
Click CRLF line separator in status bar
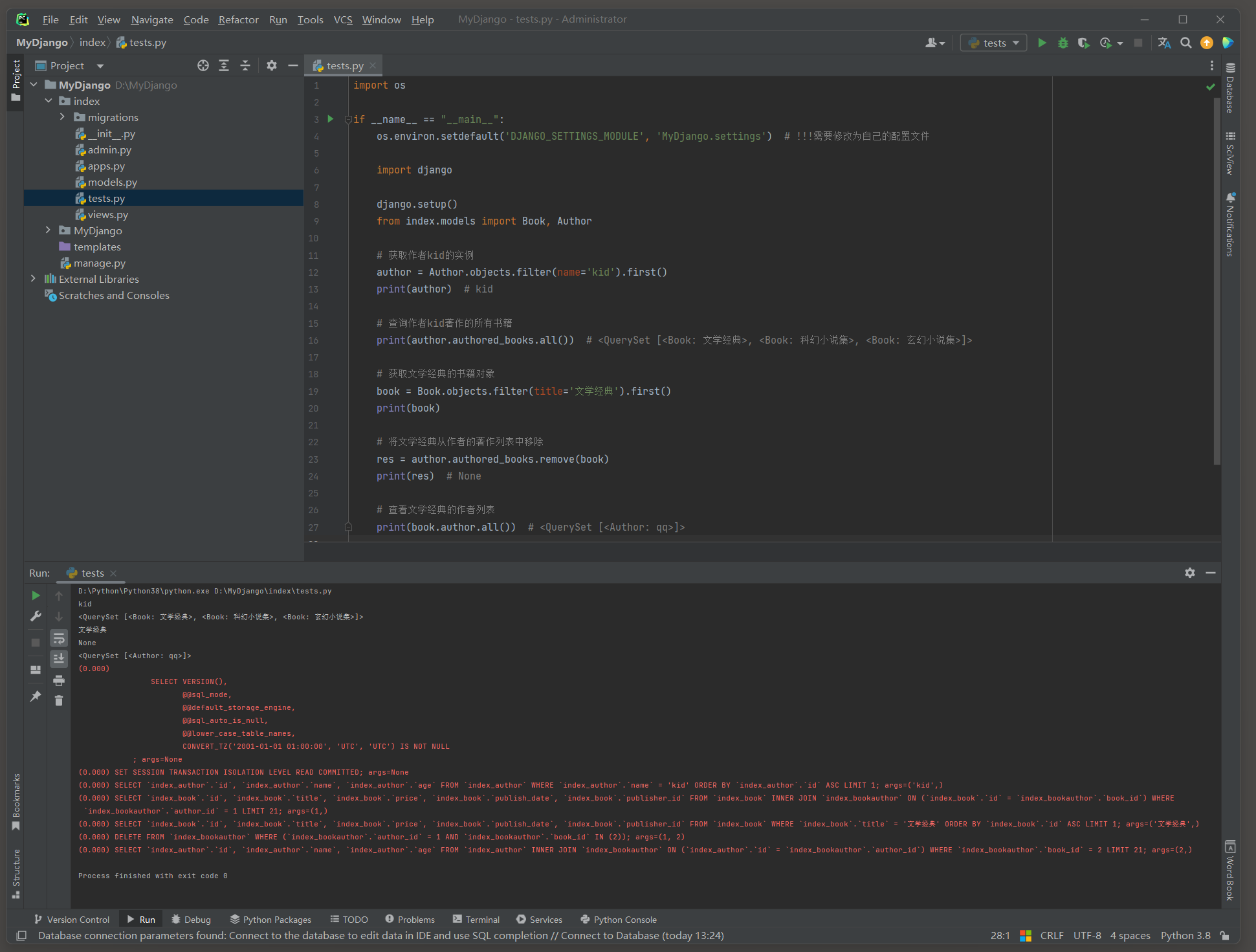1052,936
